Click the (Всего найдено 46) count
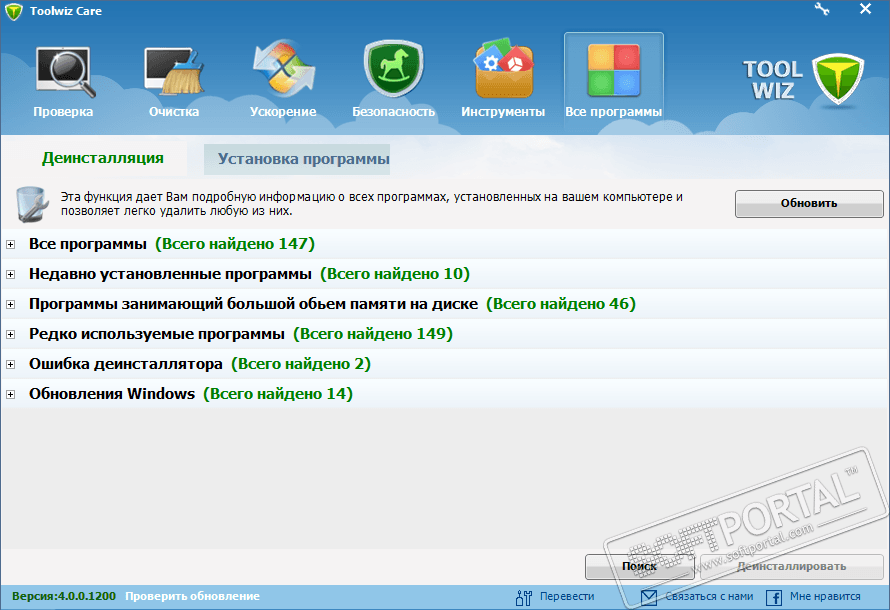890x610 pixels. pos(561,304)
